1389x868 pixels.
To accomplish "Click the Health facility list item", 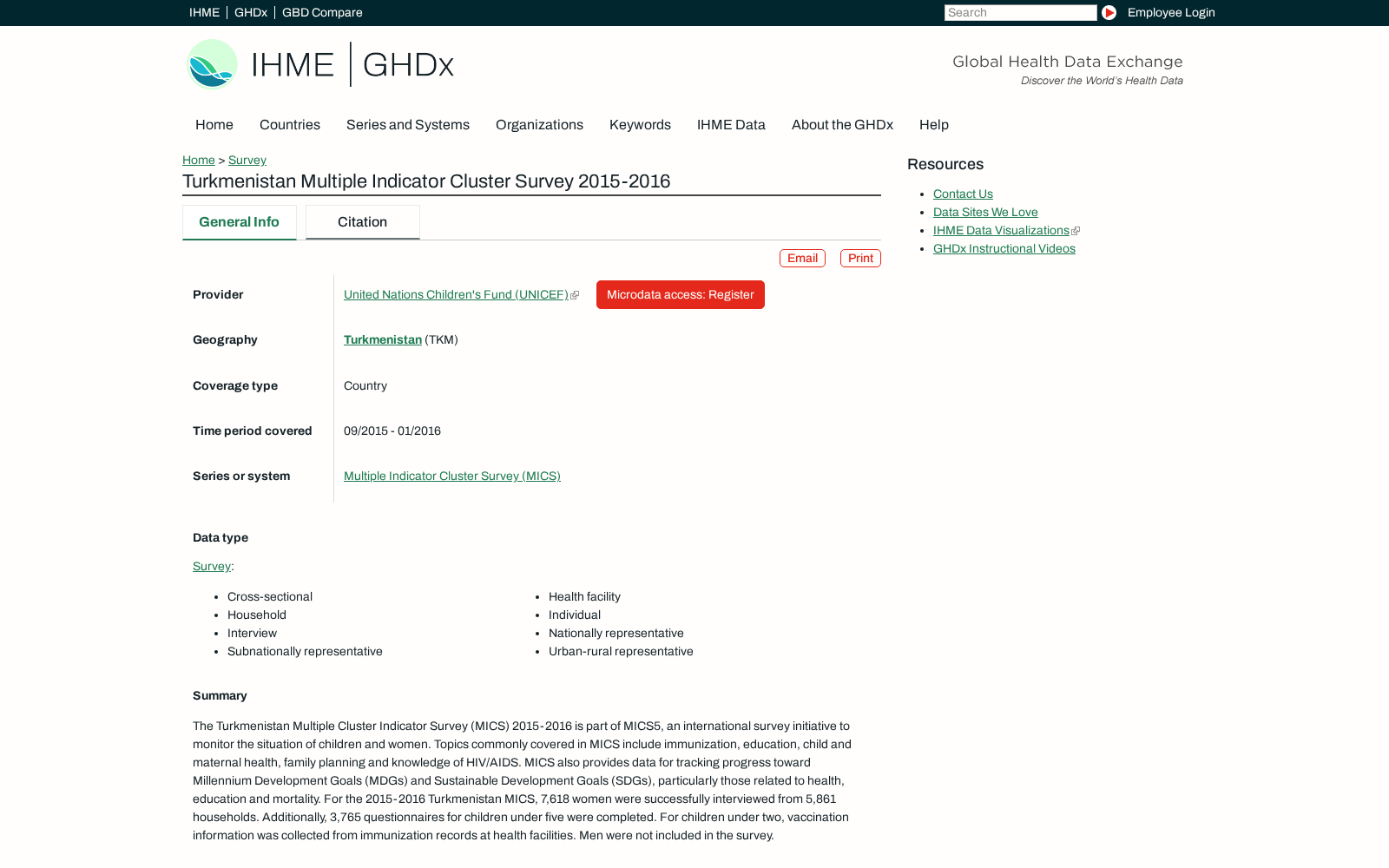I will [584, 597].
